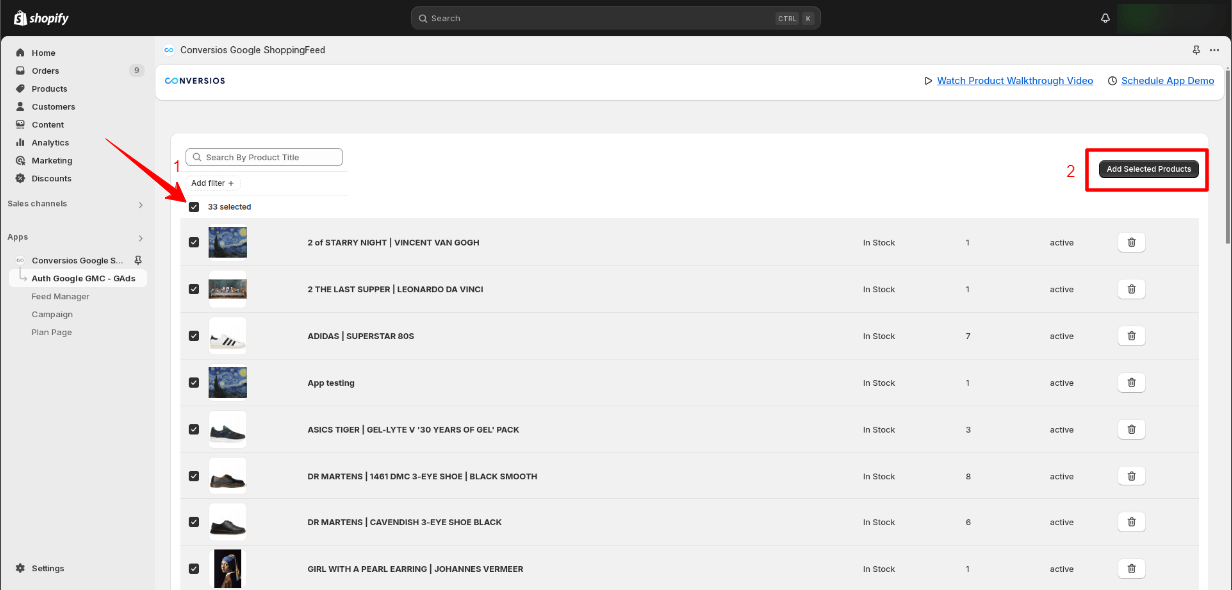The height and width of the screenshot is (590, 1232).
Task: Delete DR MARTENS CAVENDISH product
Action: (x=1131, y=522)
